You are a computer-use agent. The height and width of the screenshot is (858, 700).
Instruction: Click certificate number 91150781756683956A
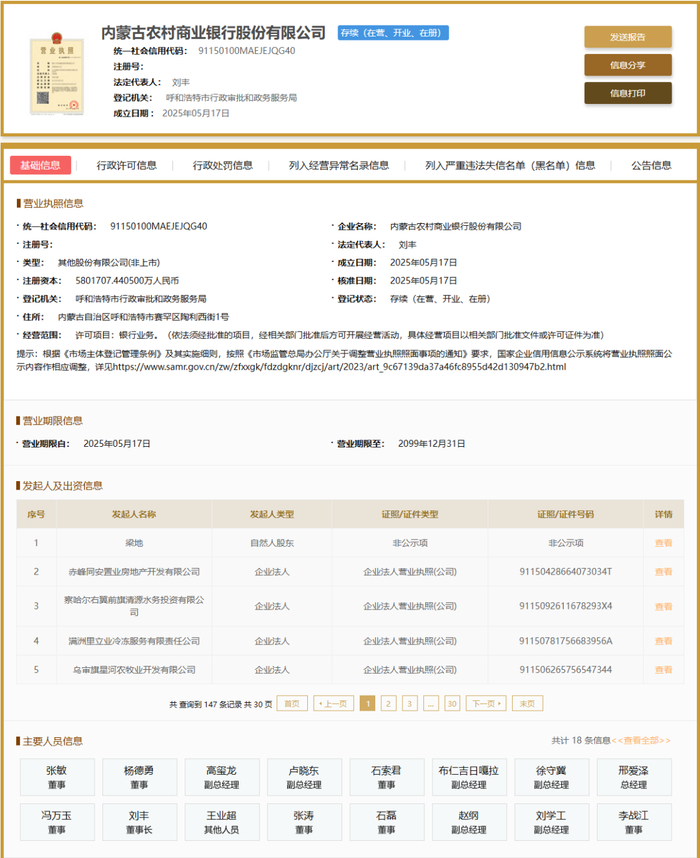(x=565, y=641)
